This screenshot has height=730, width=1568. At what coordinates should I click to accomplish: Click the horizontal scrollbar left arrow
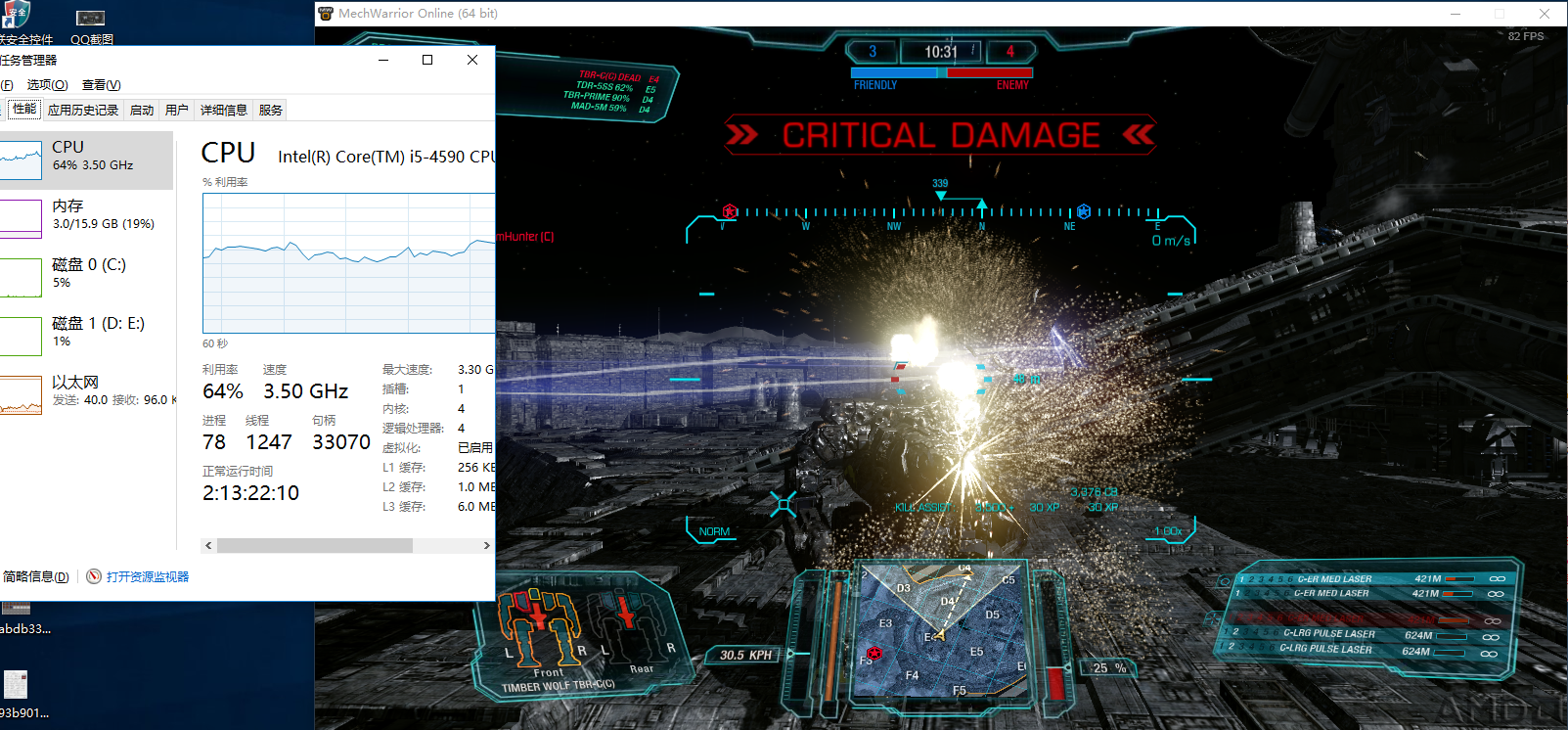point(208,546)
